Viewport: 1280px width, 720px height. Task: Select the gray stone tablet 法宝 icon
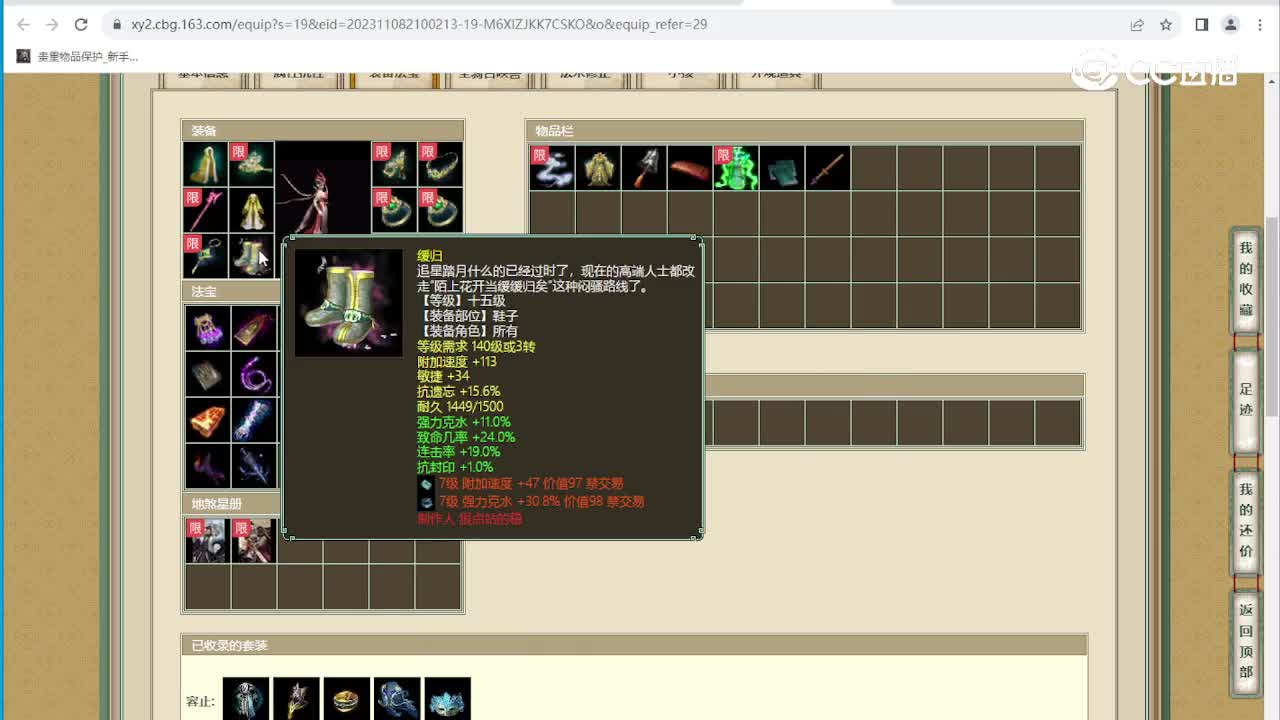coord(207,373)
